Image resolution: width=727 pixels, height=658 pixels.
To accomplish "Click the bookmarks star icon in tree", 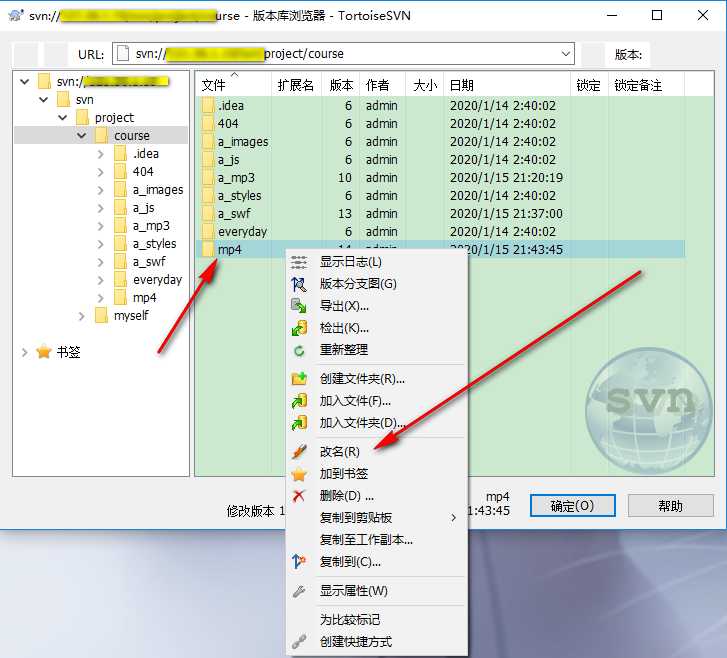I will pyautogui.click(x=44, y=351).
